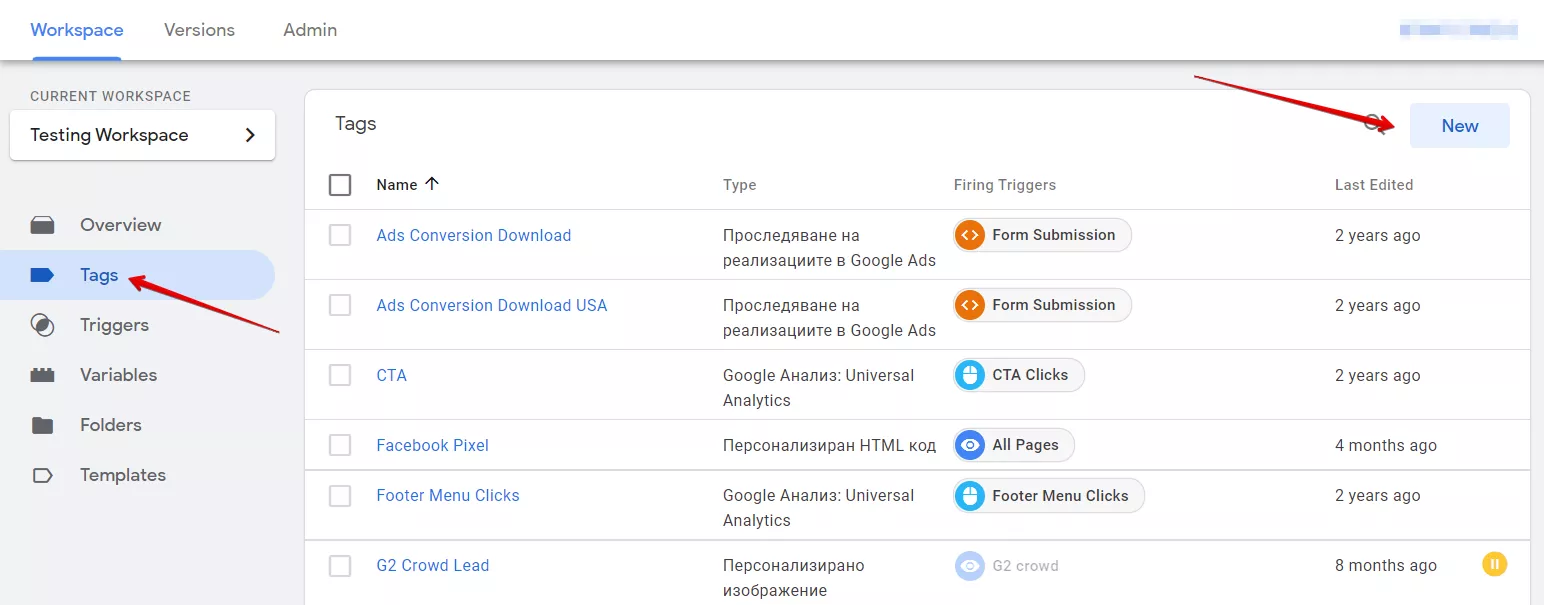This screenshot has height=605, width=1544.
Task: Select Tags in the sidebar
Action: 137,275
